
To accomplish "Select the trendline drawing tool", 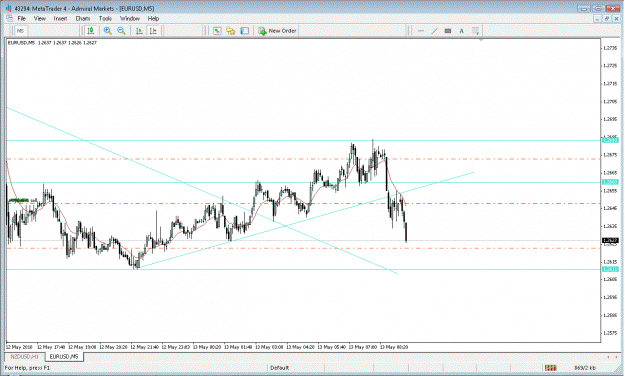I will (x=434, y=31).
